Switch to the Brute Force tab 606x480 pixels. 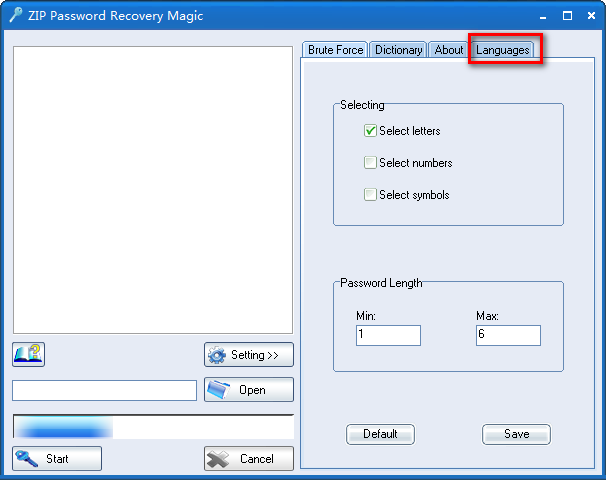[335, 50]
